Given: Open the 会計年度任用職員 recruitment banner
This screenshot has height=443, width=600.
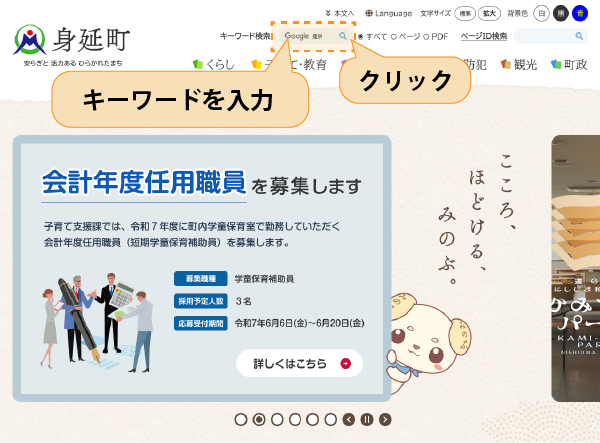Looking at the screenshot, I should coord(202,268).
